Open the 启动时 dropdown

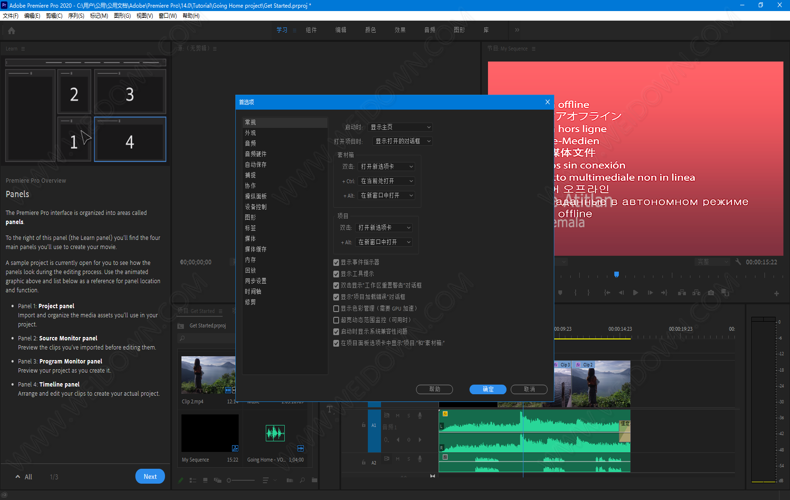(x=400, y=127)
